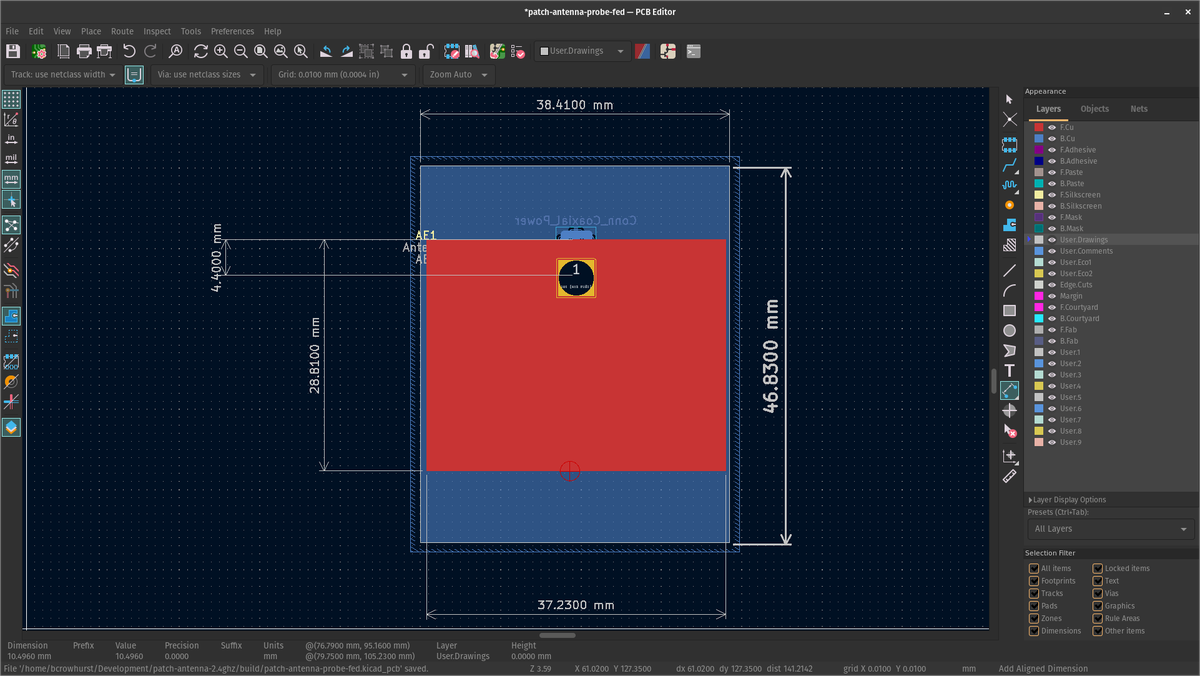
Task: Open the All Layers presets dropdown
Action: [1110, 529]
